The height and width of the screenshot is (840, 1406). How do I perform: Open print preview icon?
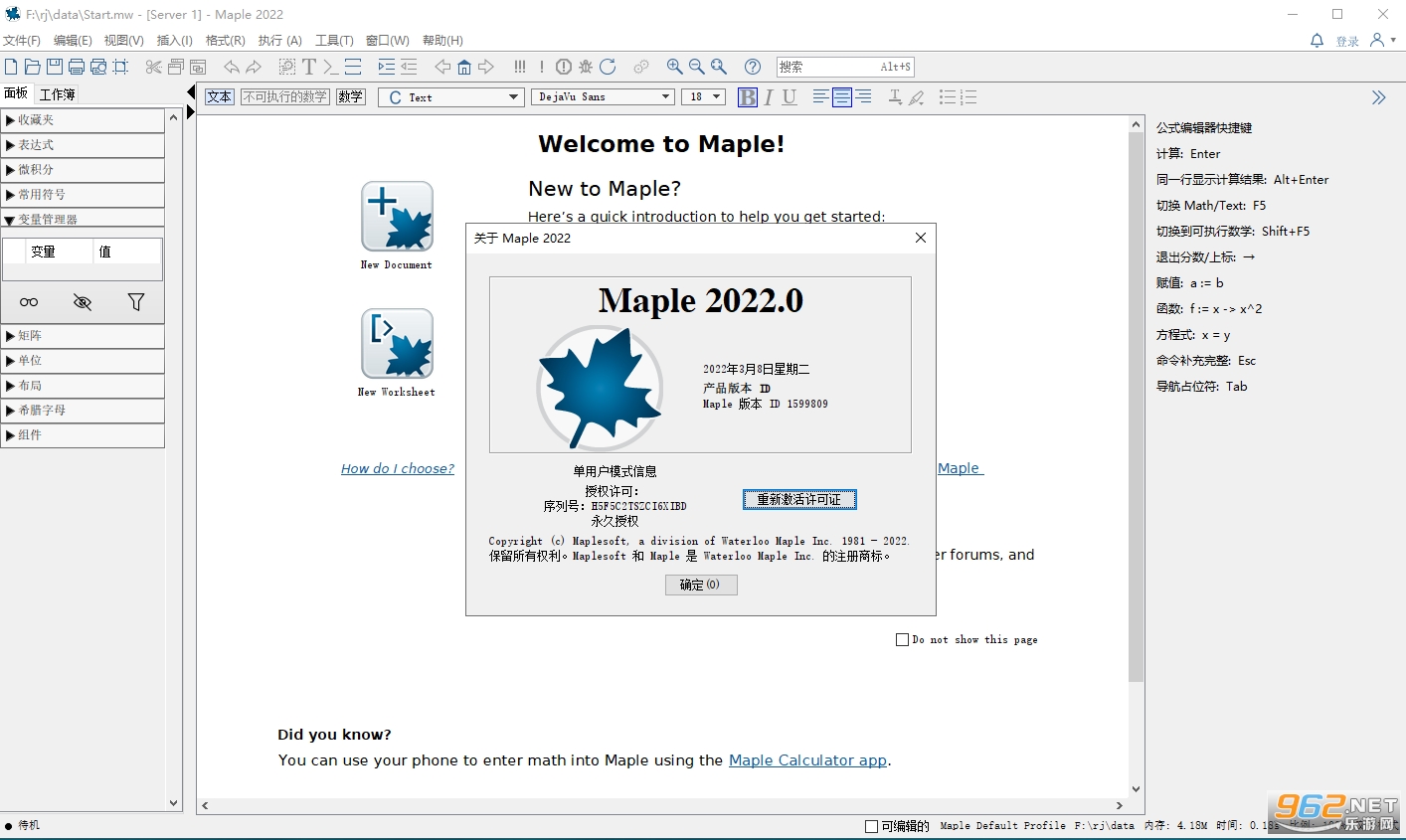[x=98, y=67]
